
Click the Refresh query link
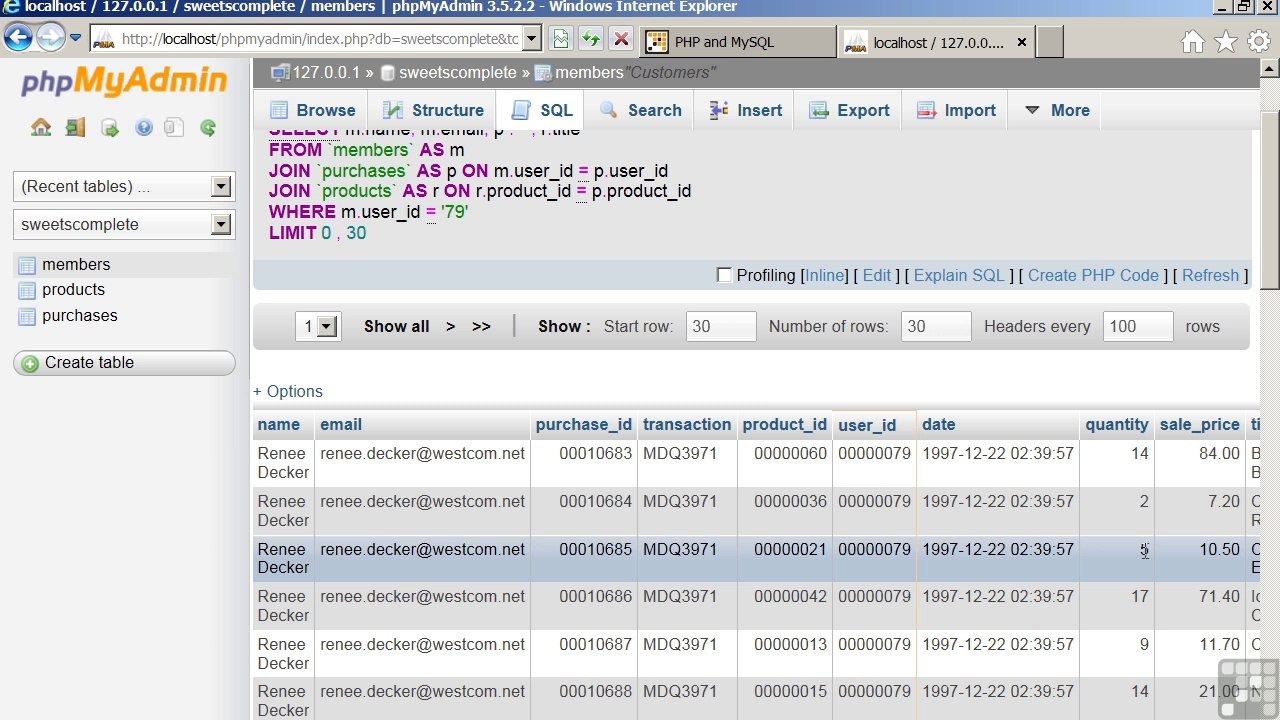(1210, 275)
